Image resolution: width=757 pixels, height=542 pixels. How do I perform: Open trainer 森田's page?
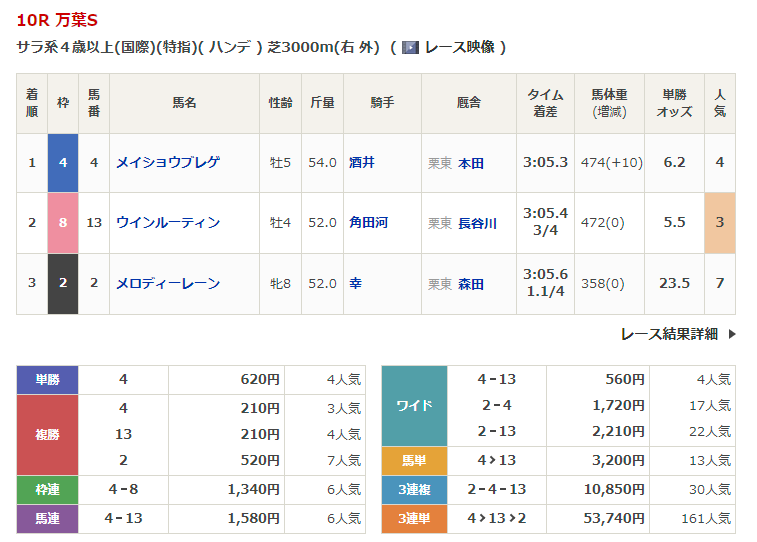click(471, 285)
